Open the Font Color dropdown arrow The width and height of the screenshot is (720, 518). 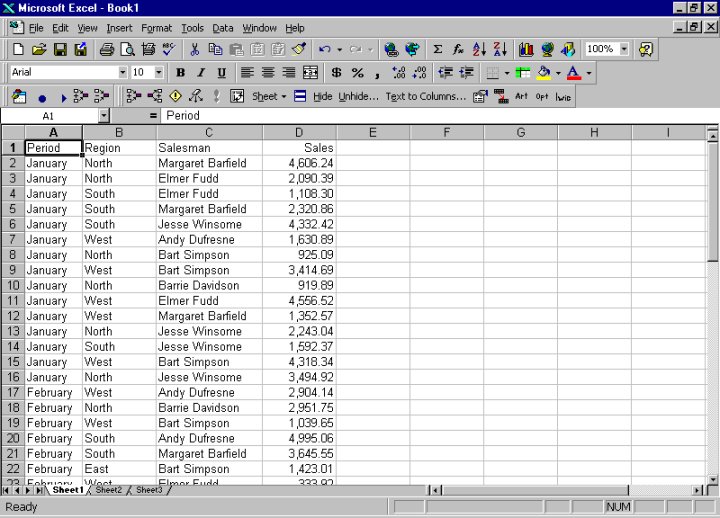point(589,73)
